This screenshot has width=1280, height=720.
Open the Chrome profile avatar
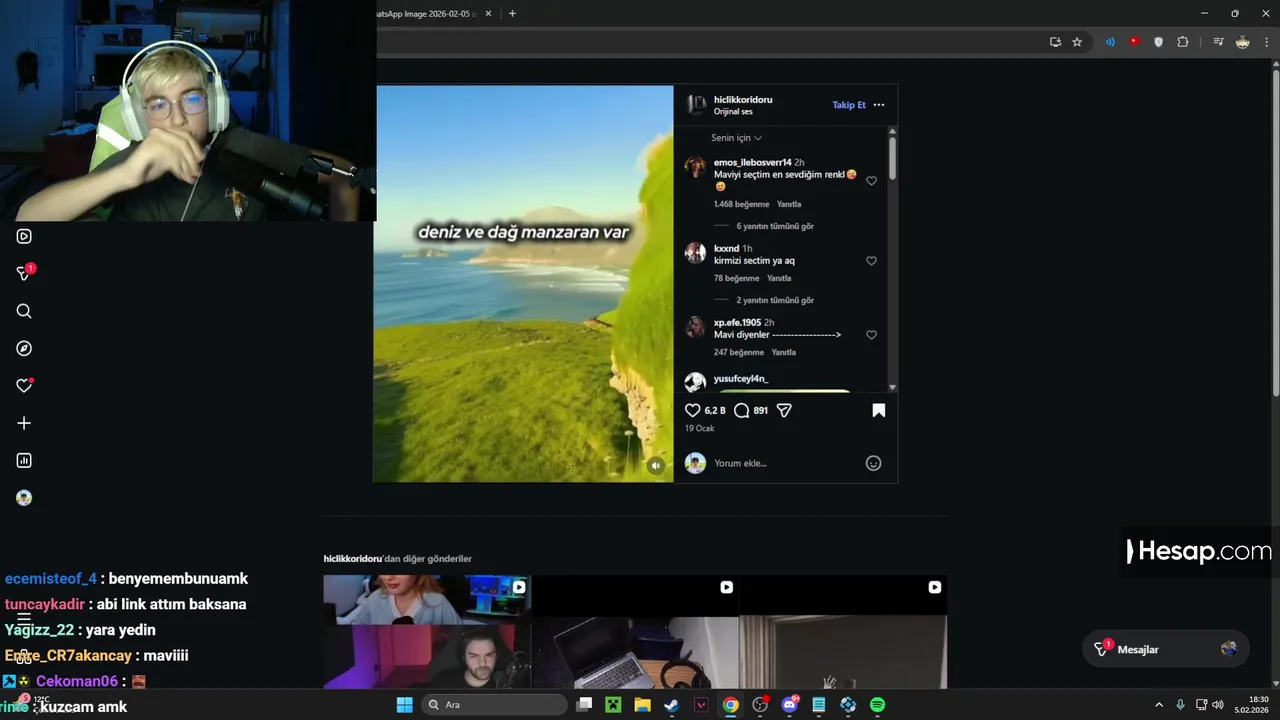point(1242,42)
